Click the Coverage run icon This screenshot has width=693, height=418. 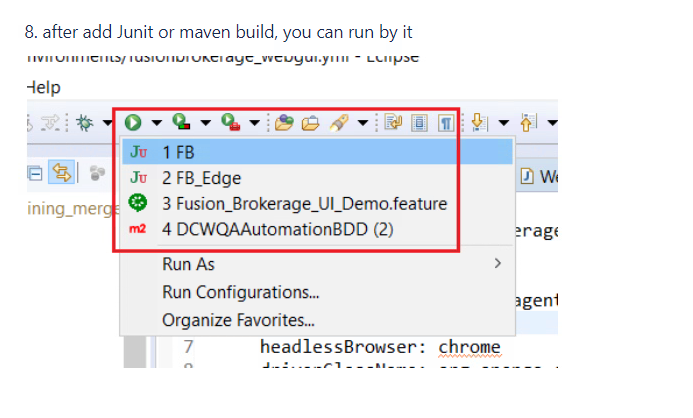(x=181, y=122)
